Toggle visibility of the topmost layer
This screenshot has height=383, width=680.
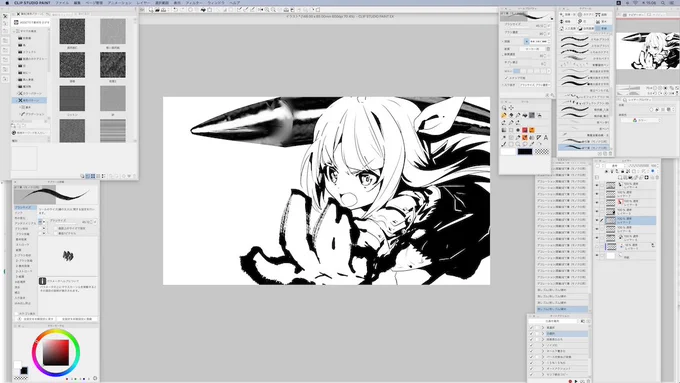point(597,185)
